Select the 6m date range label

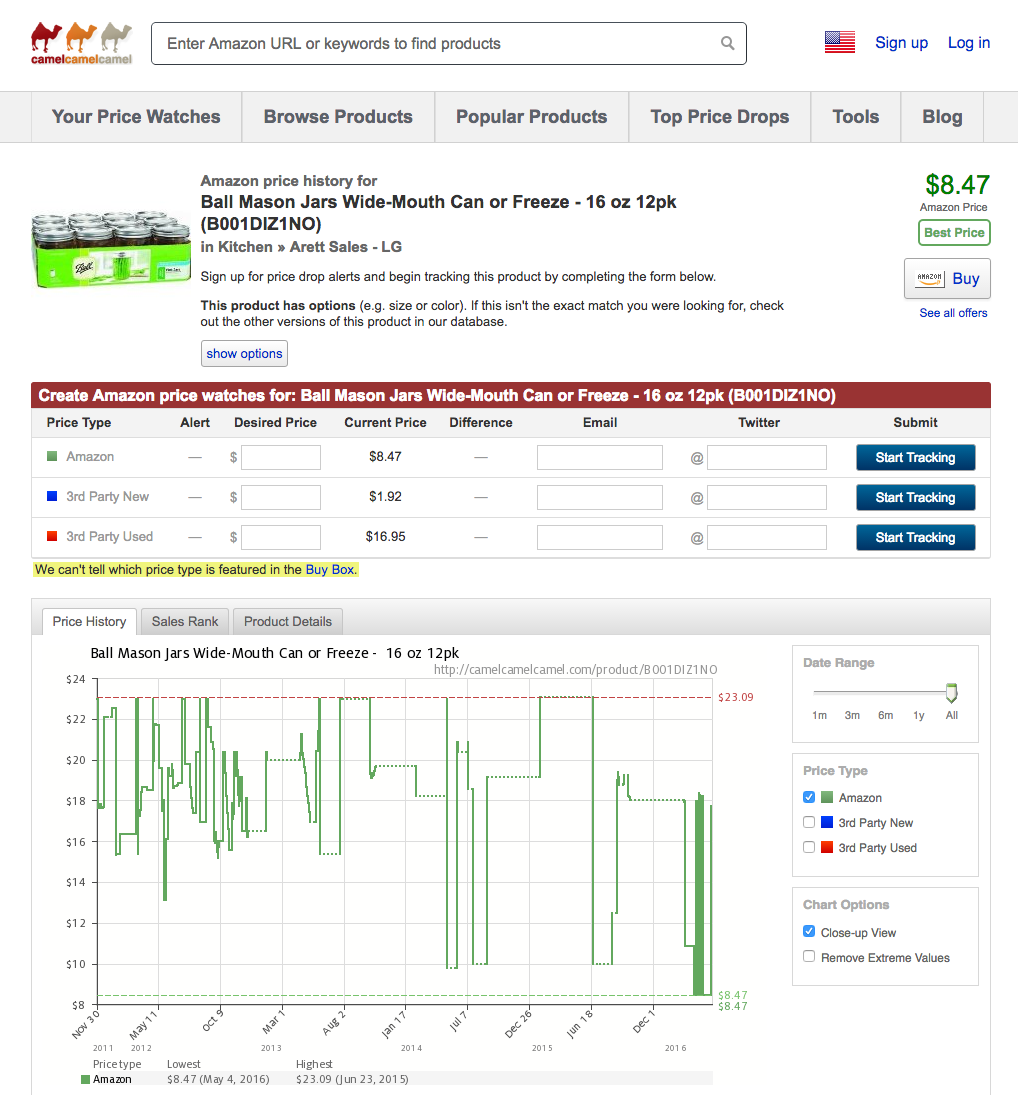pyautogui.click(x=885, y=715)
